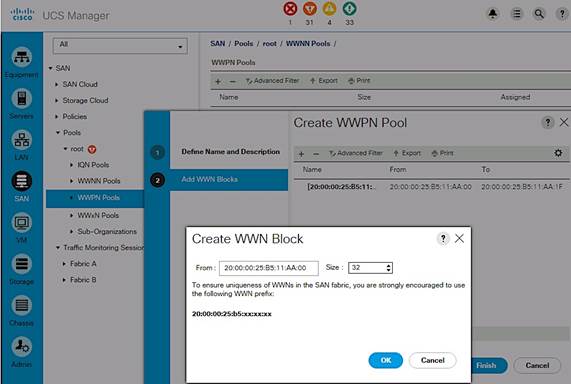
Task: Click root in the breadcrumb
Action: click(x=269, y=44)
